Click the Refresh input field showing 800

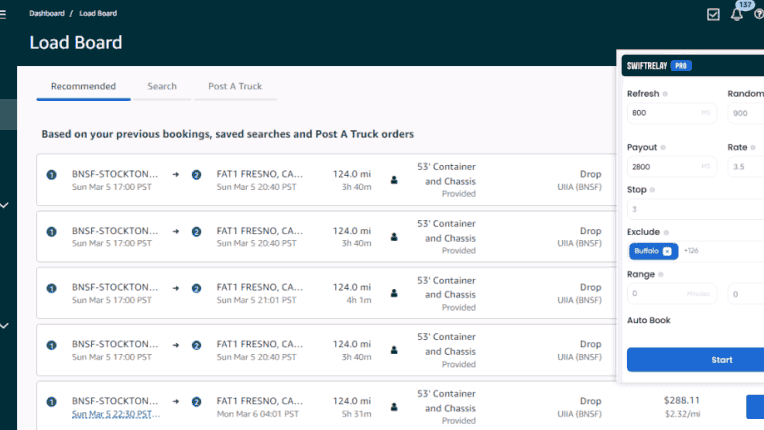[x=671, y=113]
